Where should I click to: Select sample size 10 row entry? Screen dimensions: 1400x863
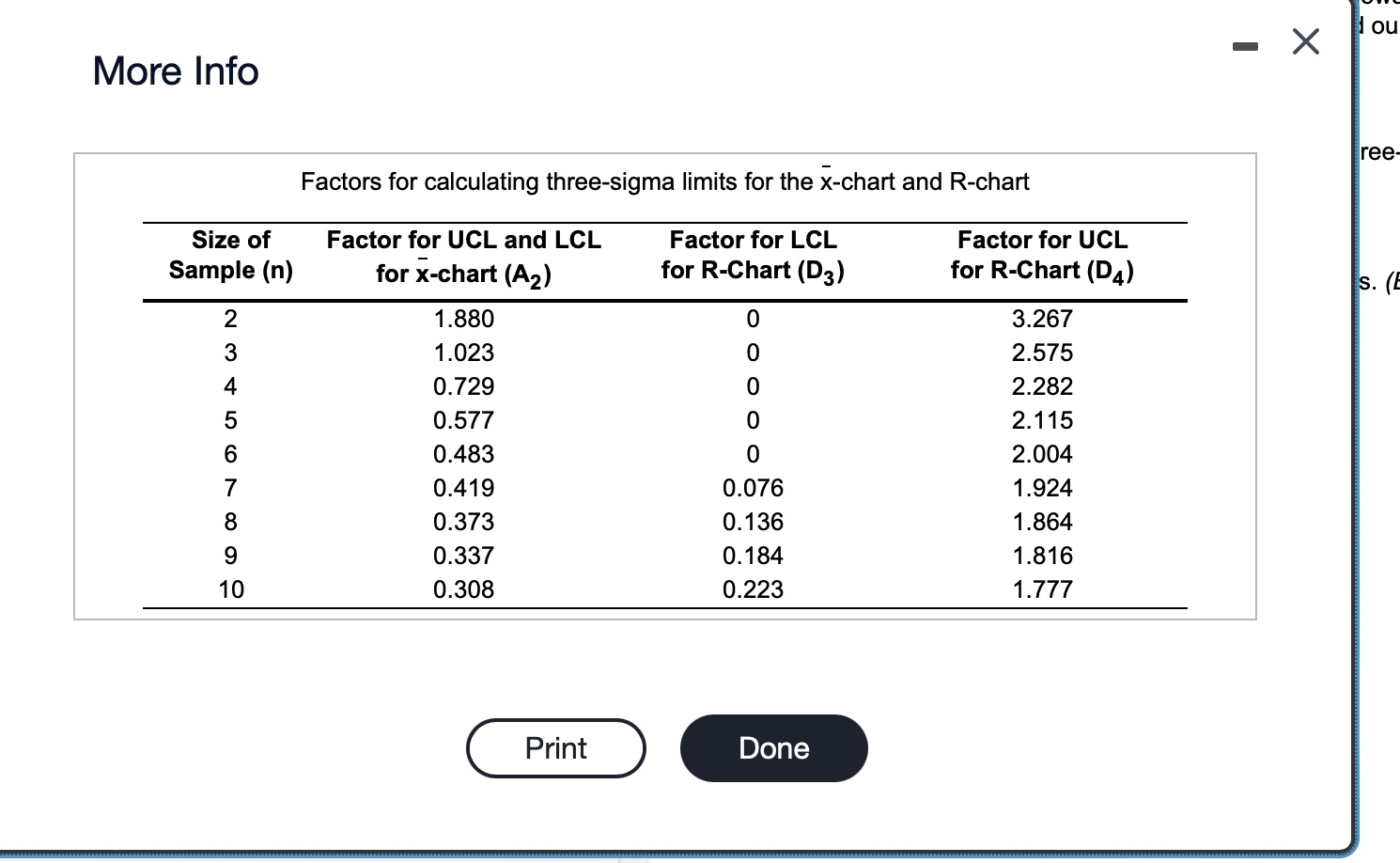230,589
